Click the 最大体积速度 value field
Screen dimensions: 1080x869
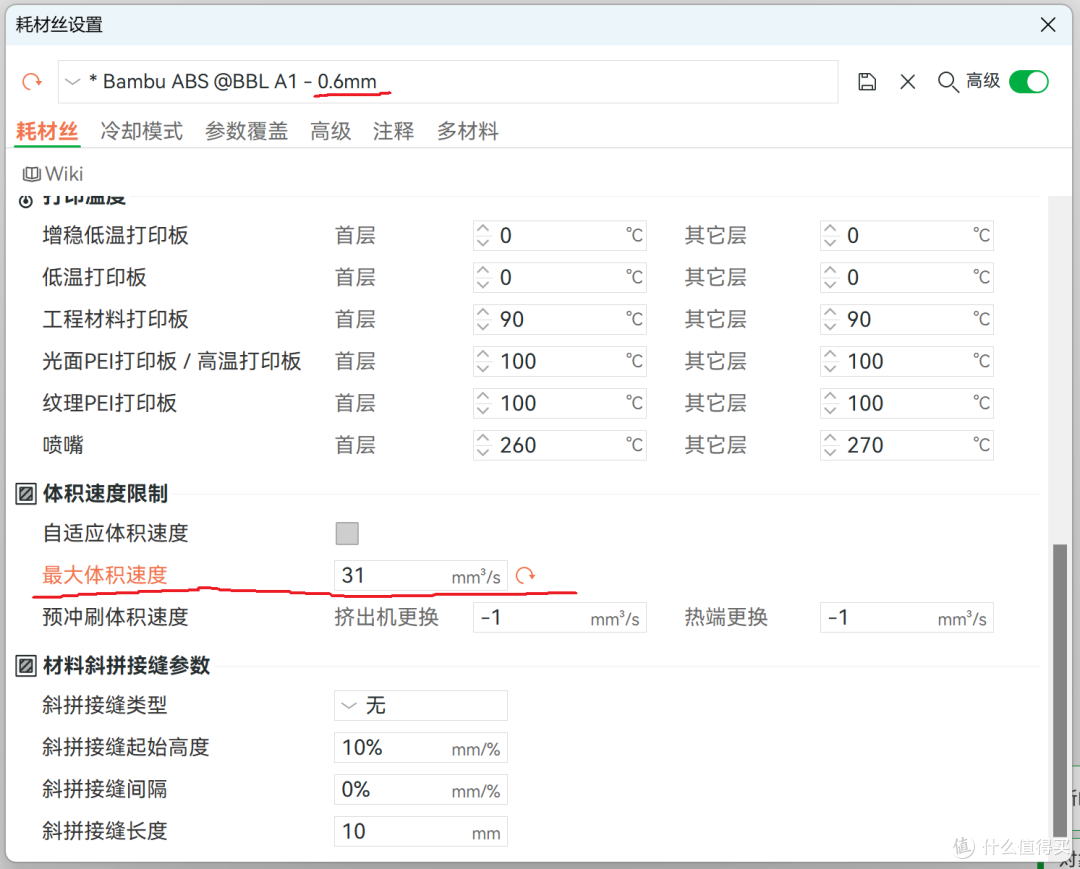[x=421, y=576]
